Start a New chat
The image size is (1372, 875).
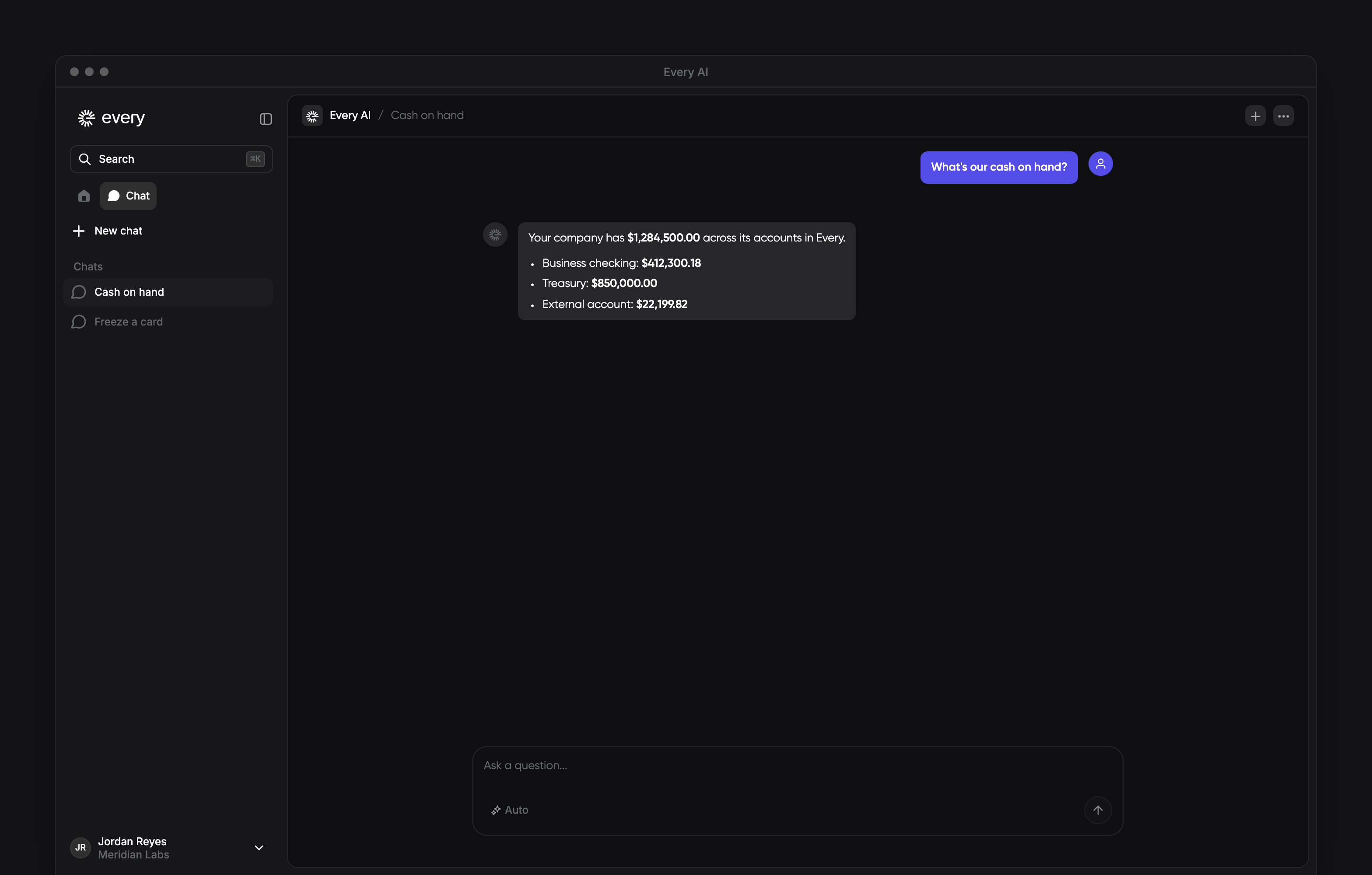pos(108,231)
